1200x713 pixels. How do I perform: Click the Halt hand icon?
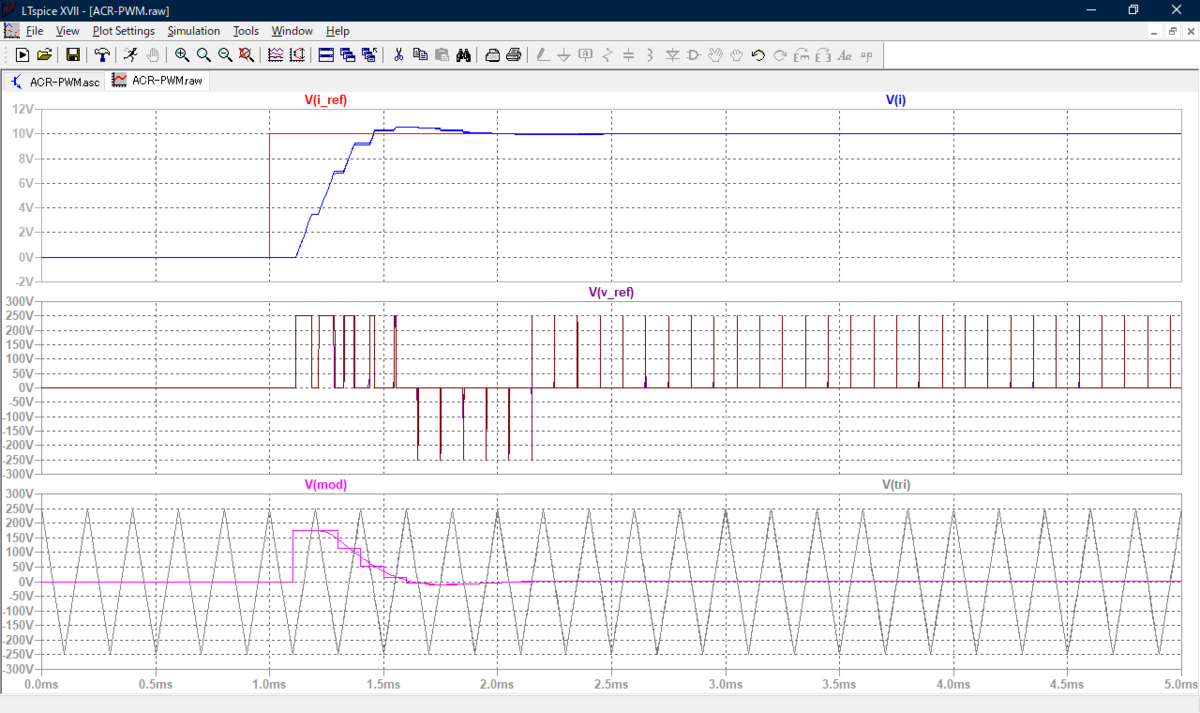click(x=152, y=55)
